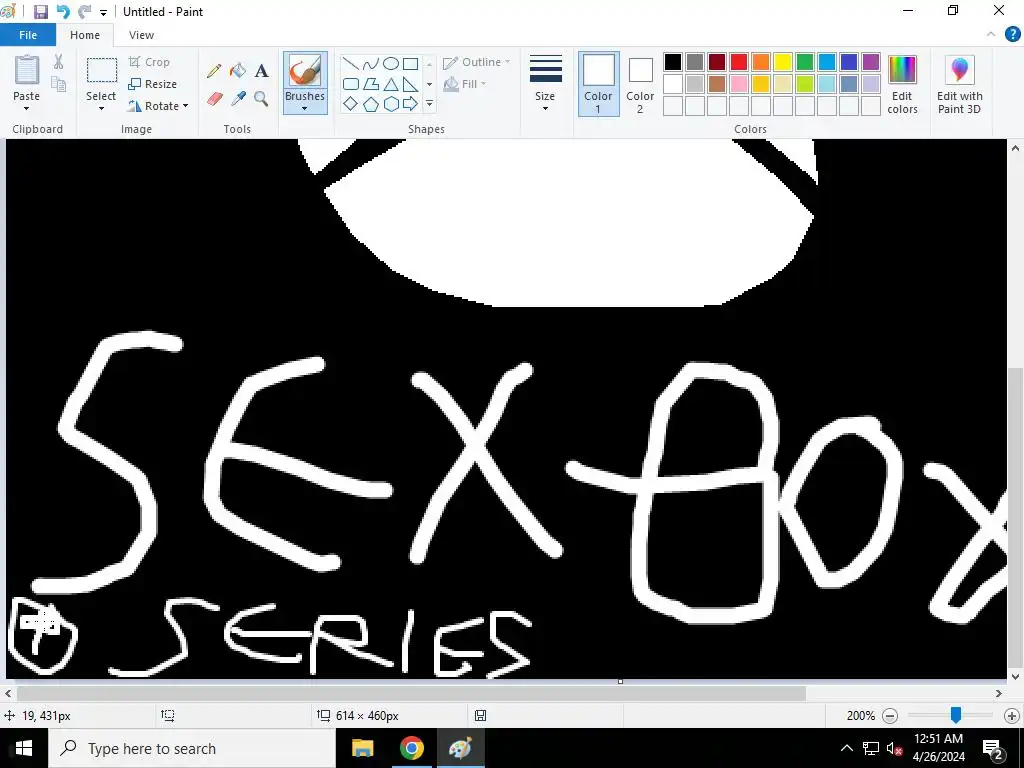Click the Resize button

tap(153, 84)
